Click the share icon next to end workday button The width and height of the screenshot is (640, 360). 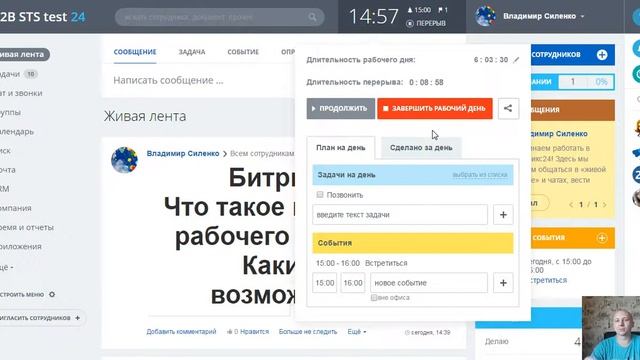(x=508, y=109)
